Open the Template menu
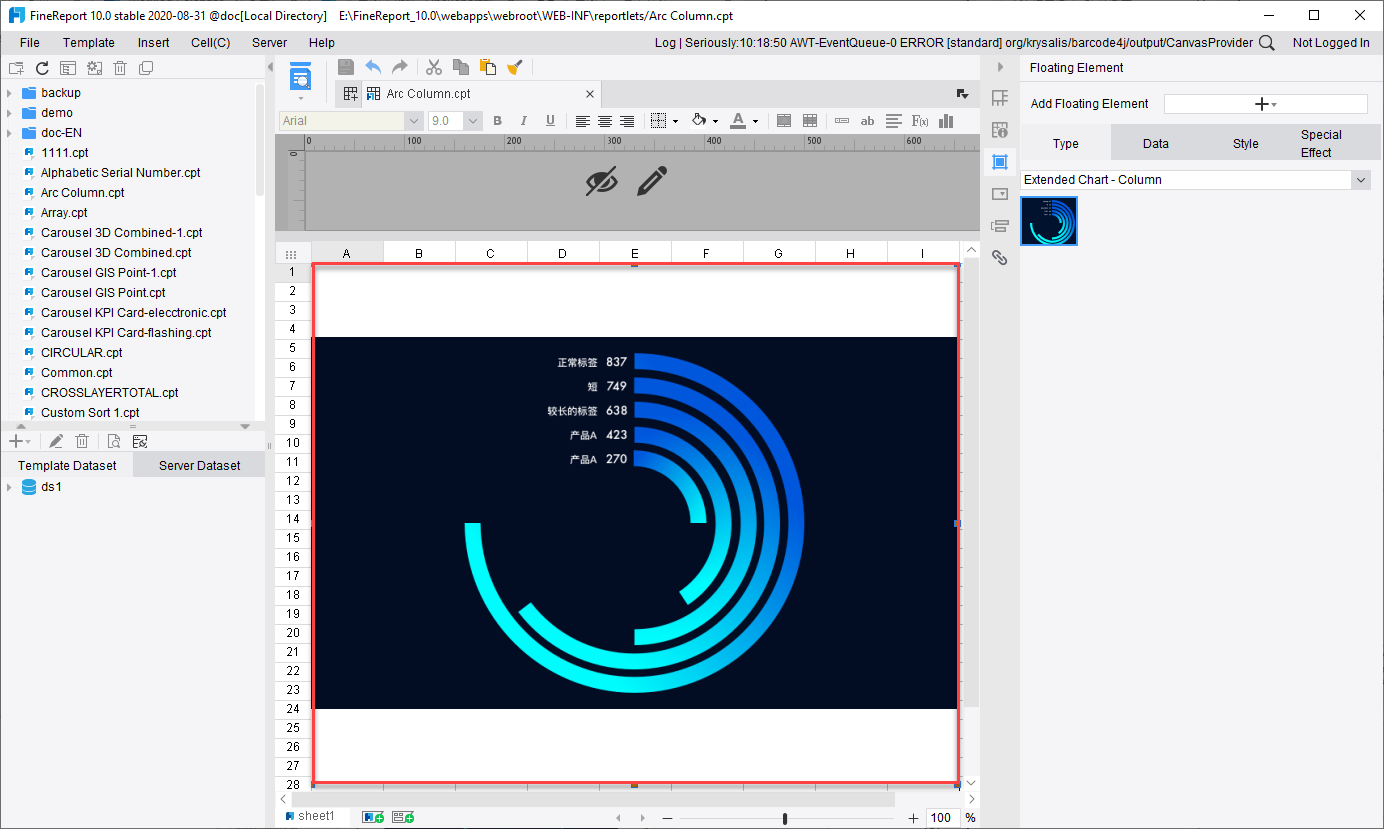The height and width of the screenshot is (829, 1384). (x=88, y=43)
